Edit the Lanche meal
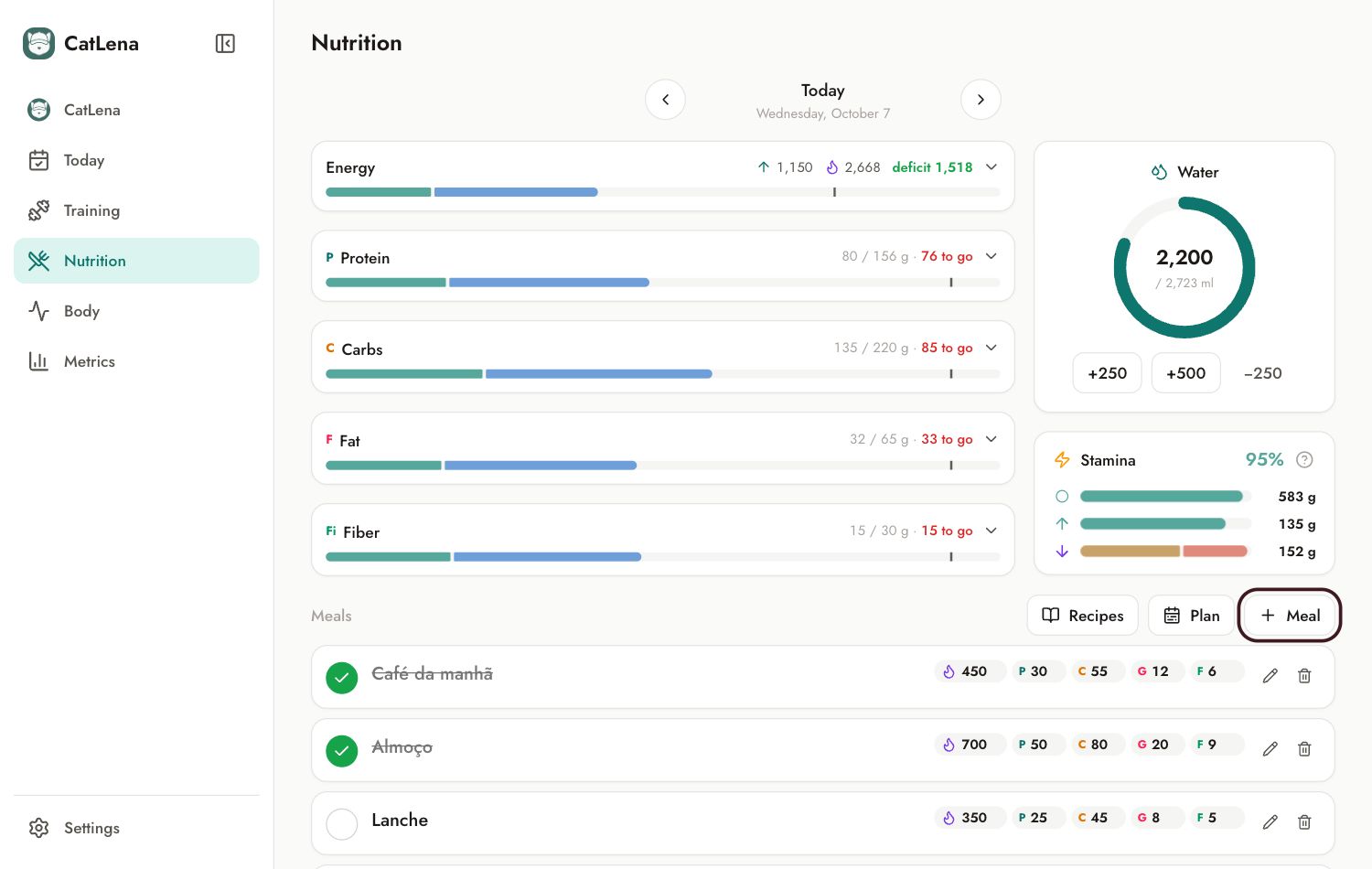Viewport: 1372px width, 869px height. click(x=1270, y=822)
